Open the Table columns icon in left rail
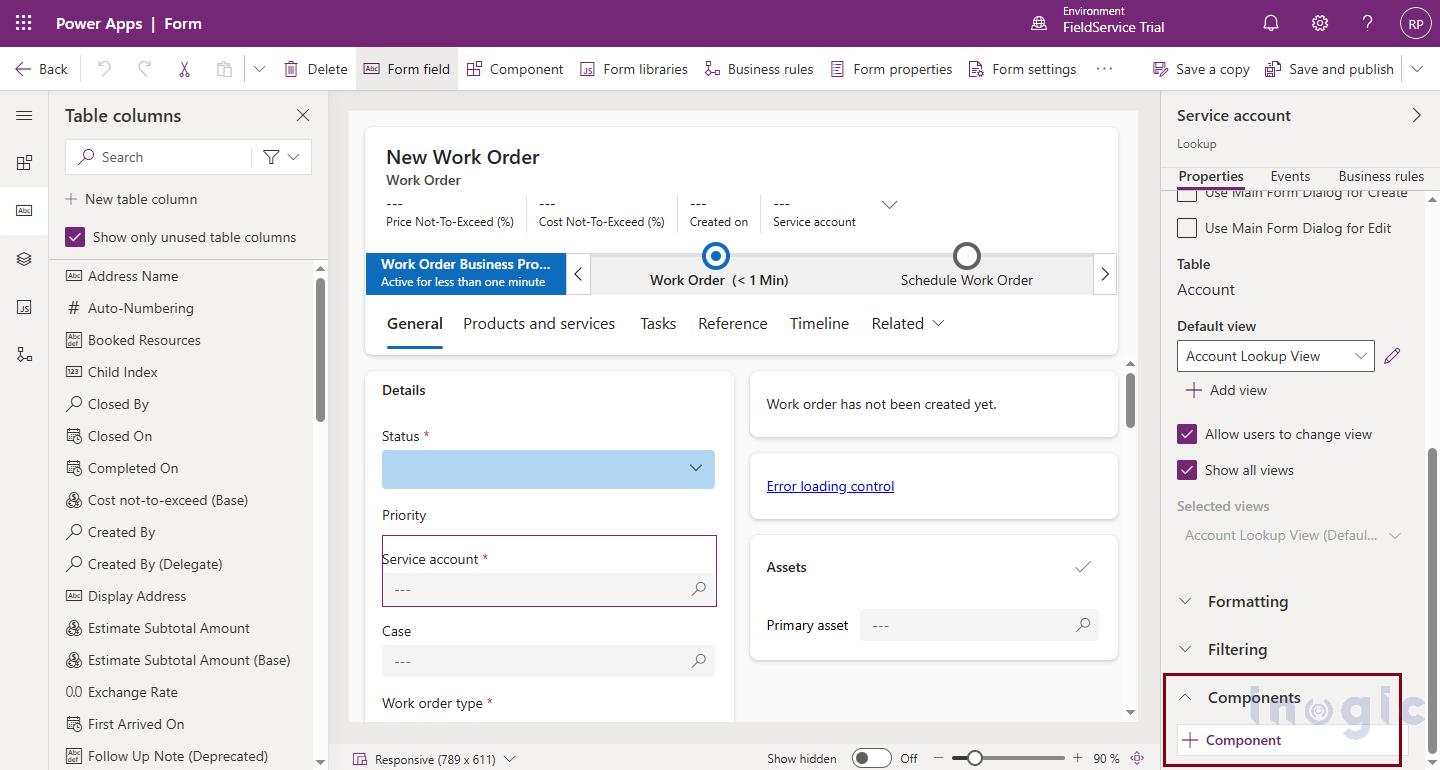The width and height of the screenshot is (1440, 770). tap(24, 211)
